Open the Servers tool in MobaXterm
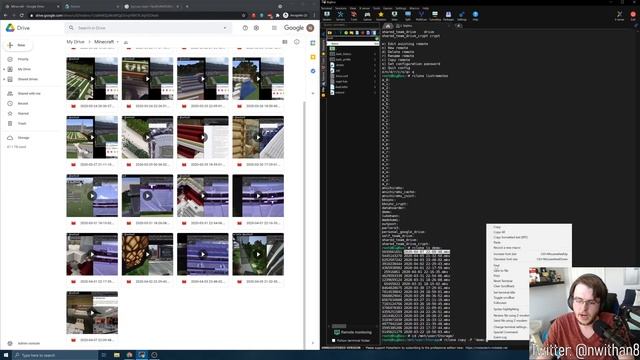 click(x=340, y=15)
